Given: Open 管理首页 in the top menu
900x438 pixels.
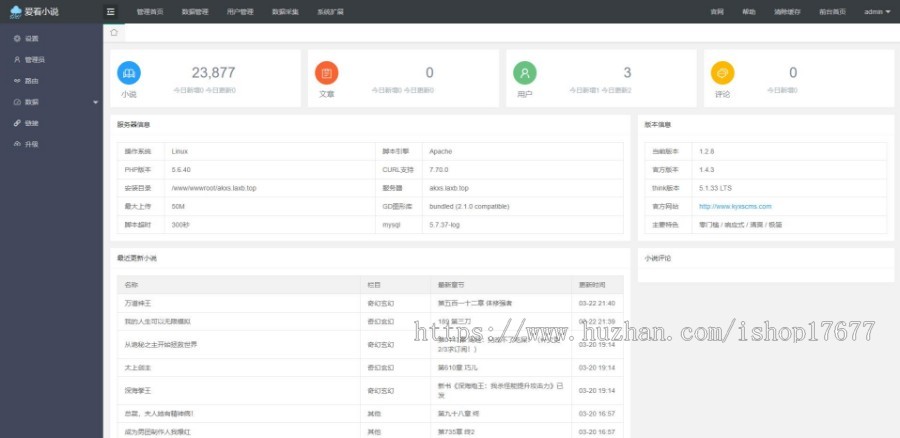Looking at the screenshot, I should click(150, 11).
